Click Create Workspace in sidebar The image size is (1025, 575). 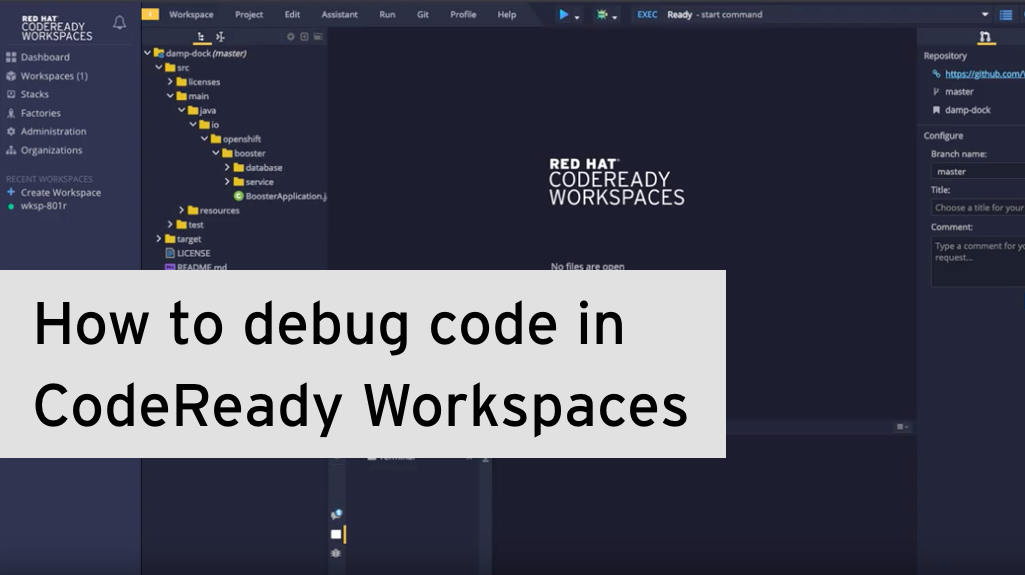pyautogui.click(x=60, y=192)
